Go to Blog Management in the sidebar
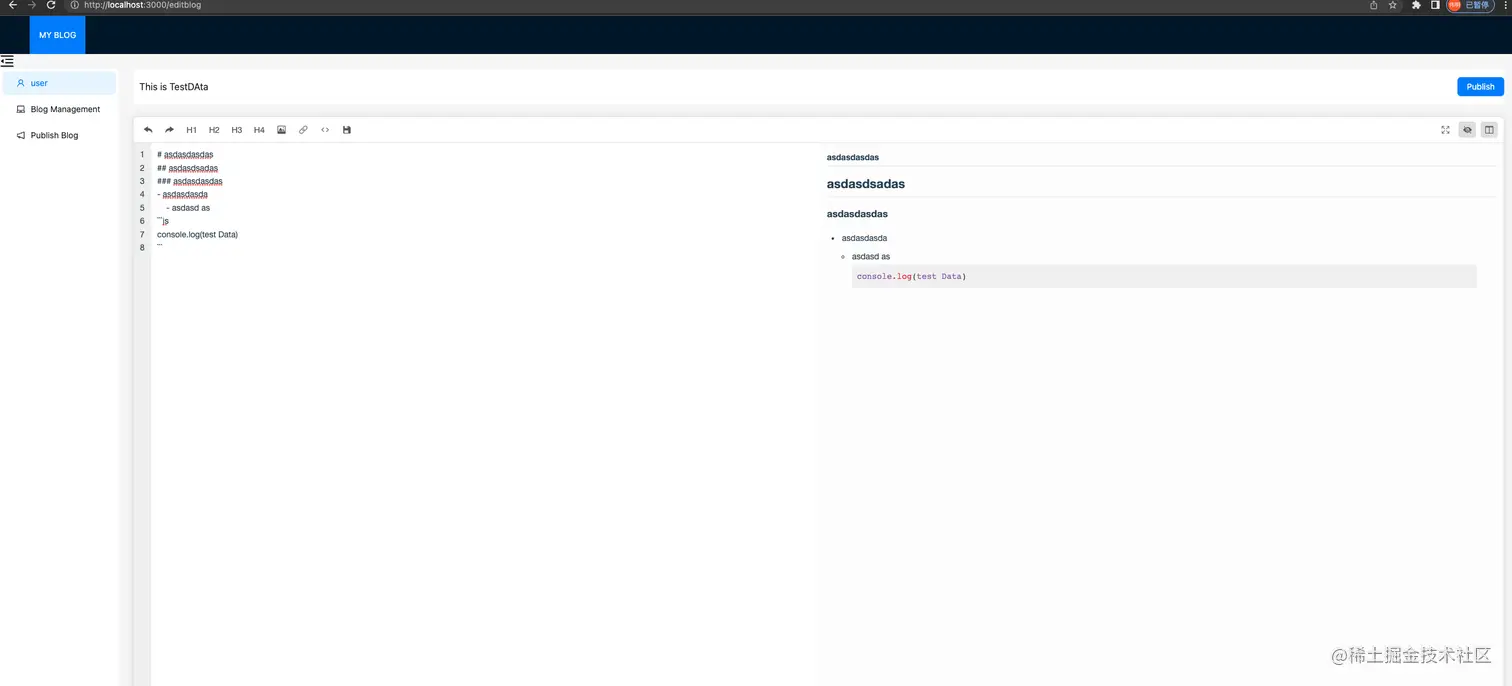Viewport: 1512px width, 686px height. pos(60,109)
